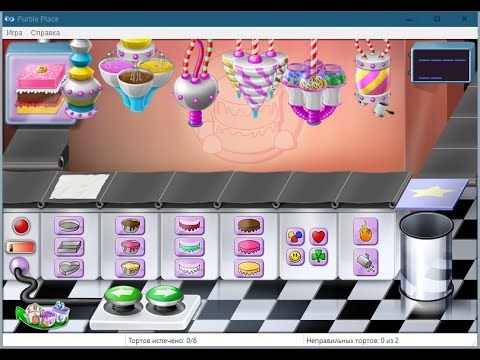Add smiley face decoration

point(296,257)
